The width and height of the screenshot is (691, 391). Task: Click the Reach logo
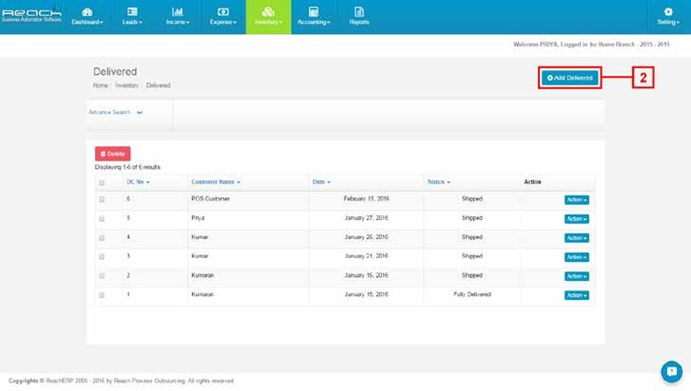click(x=31, y=15)
